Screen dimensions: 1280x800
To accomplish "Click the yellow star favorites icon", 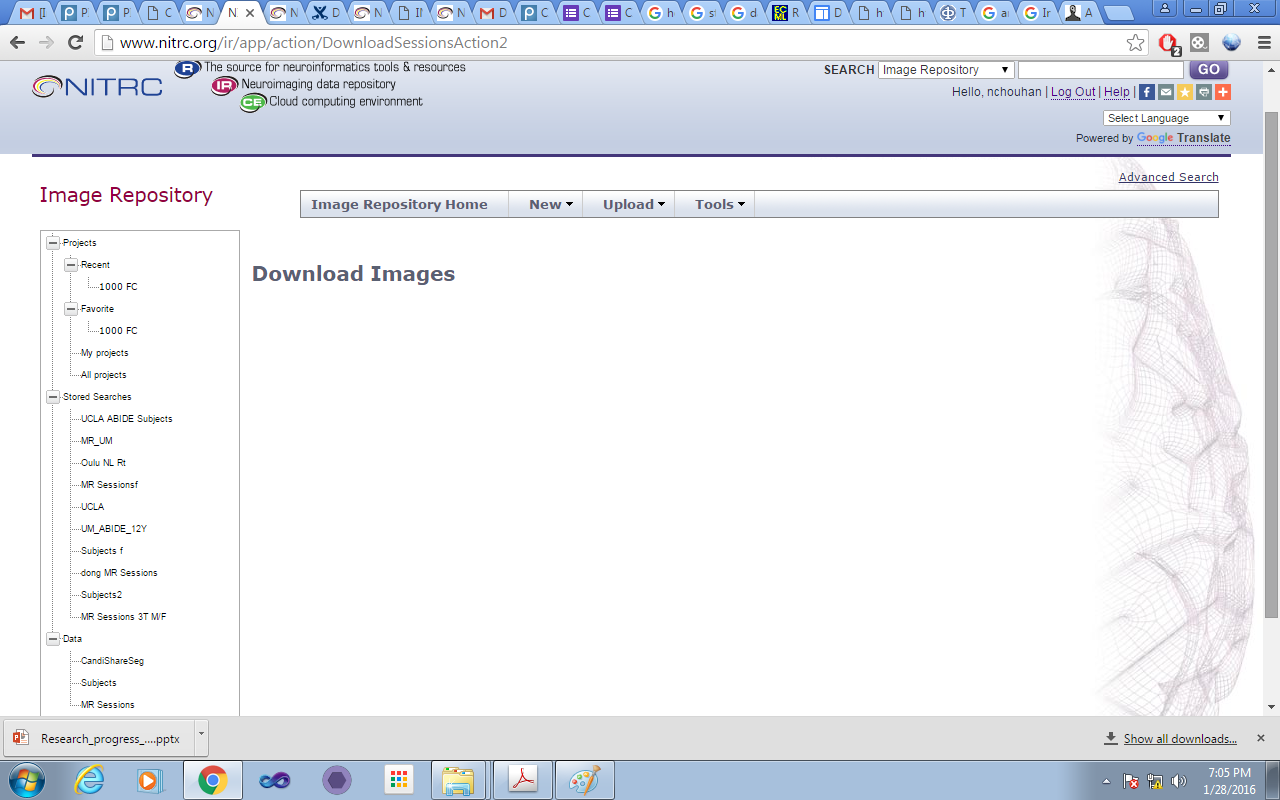I will (1185, 92).
